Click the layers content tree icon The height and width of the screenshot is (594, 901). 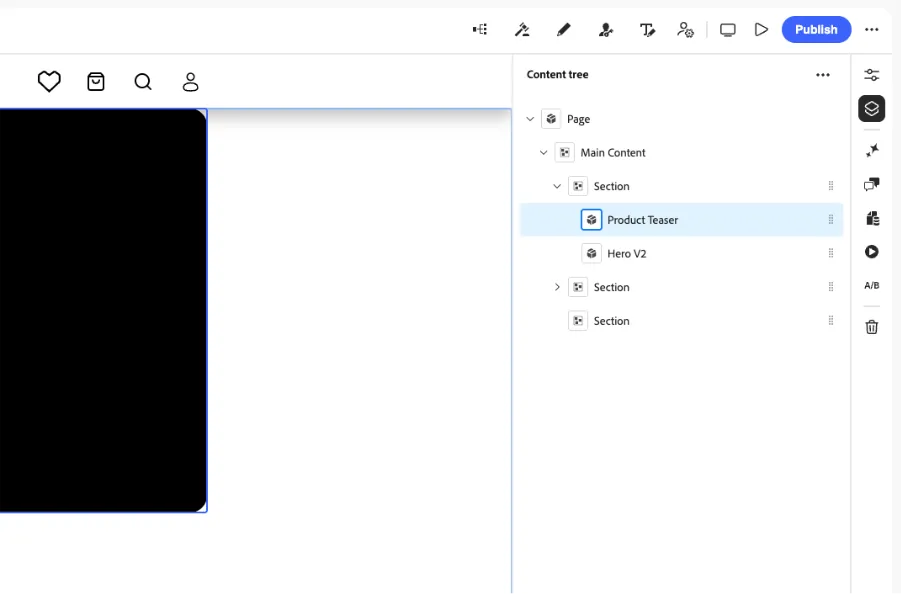(872, 109)
